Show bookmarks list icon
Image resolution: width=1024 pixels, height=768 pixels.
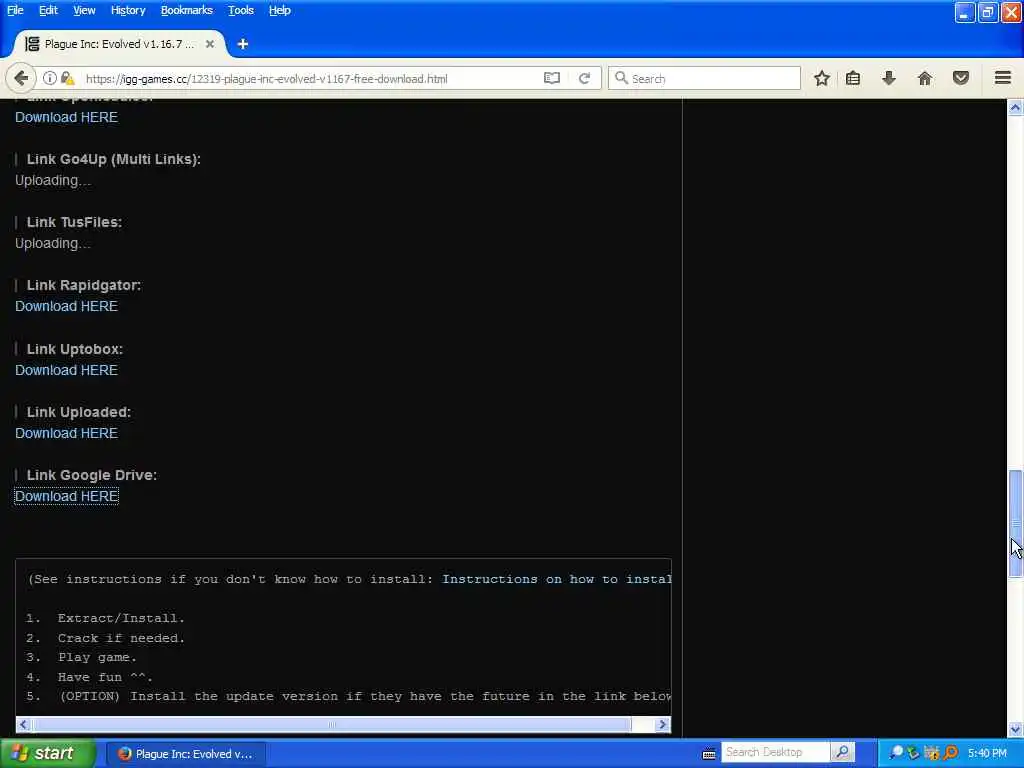853,78
